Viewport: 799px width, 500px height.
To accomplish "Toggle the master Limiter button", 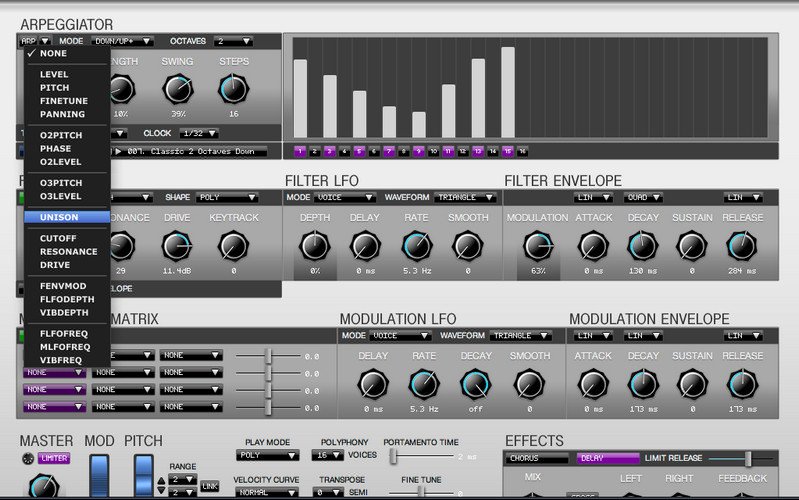I will (54, 459).
